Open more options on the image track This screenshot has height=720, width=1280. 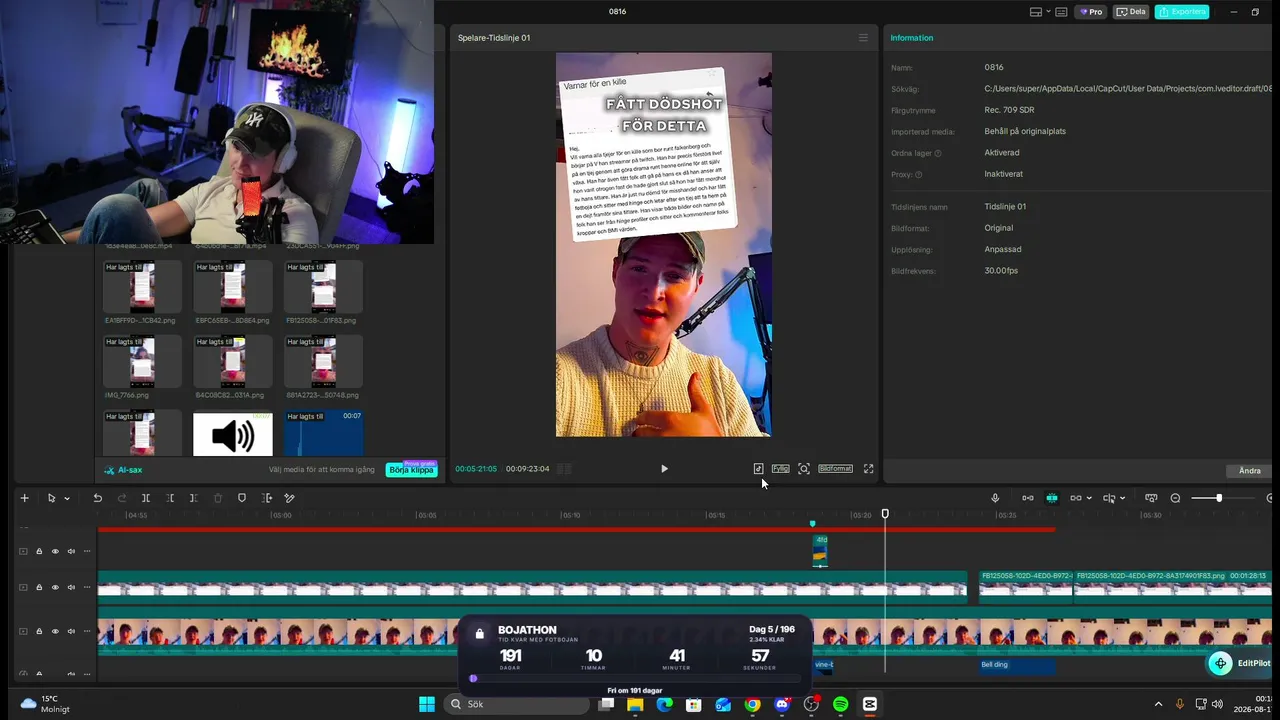click(x=87, y=588)
